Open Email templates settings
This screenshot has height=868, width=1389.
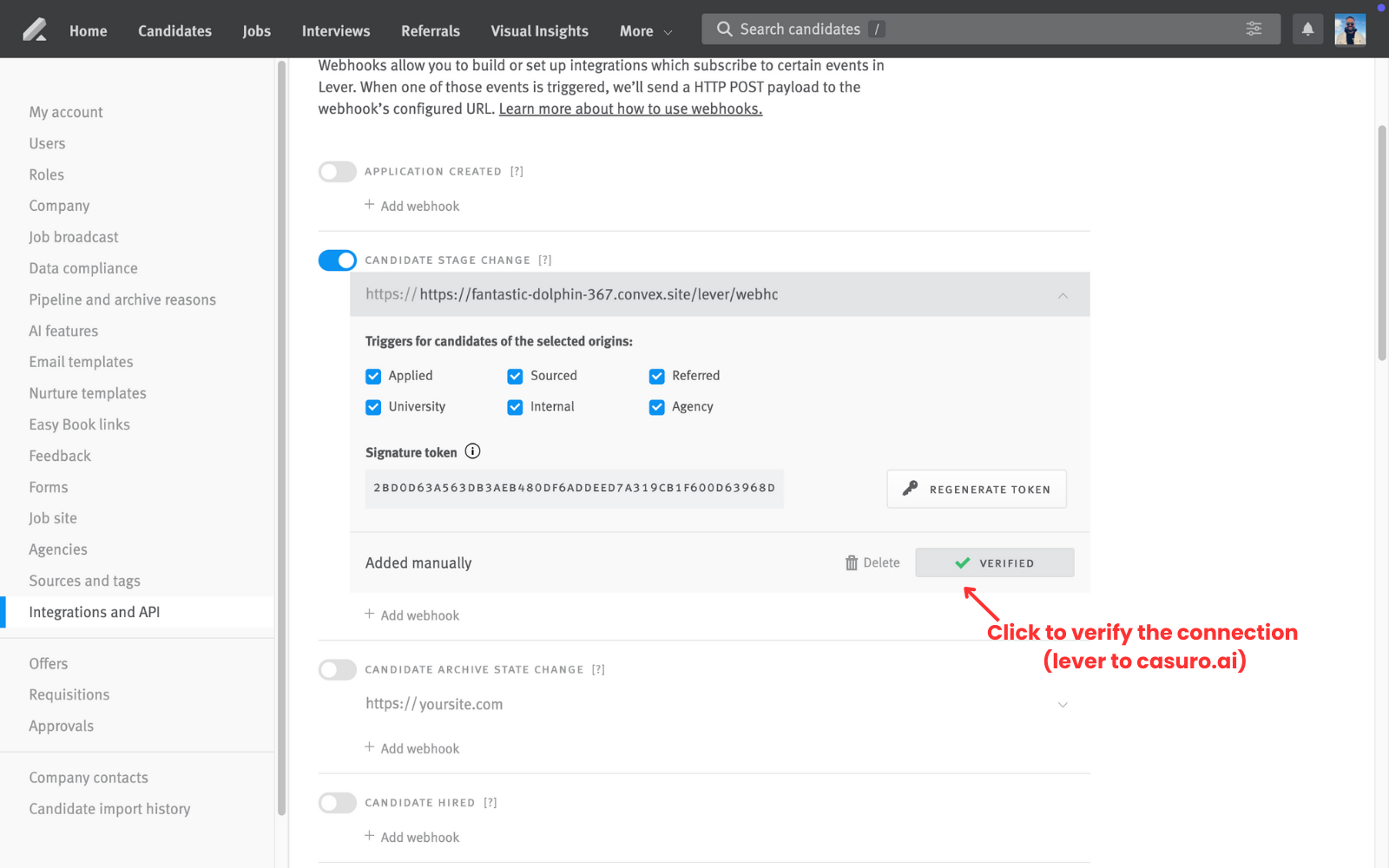click(81, 362)
